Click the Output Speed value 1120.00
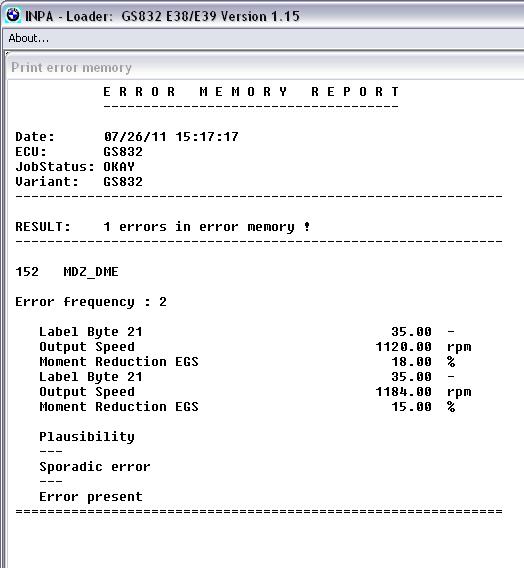The height and width of the screenshot is (568, 524). pos(403,347)
